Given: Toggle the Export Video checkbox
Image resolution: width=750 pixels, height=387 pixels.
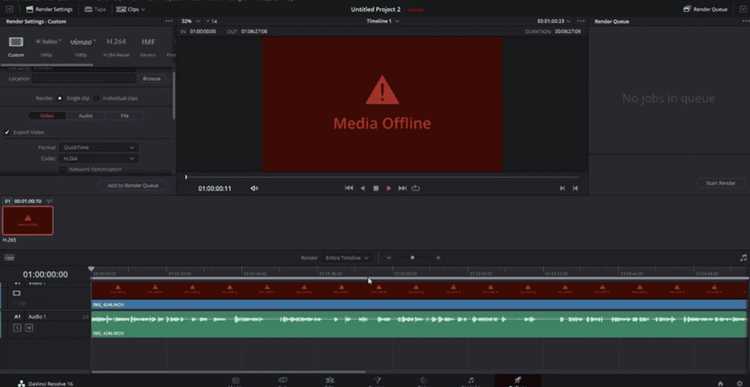Looking at the screenshot, I should tap(7, 132).
